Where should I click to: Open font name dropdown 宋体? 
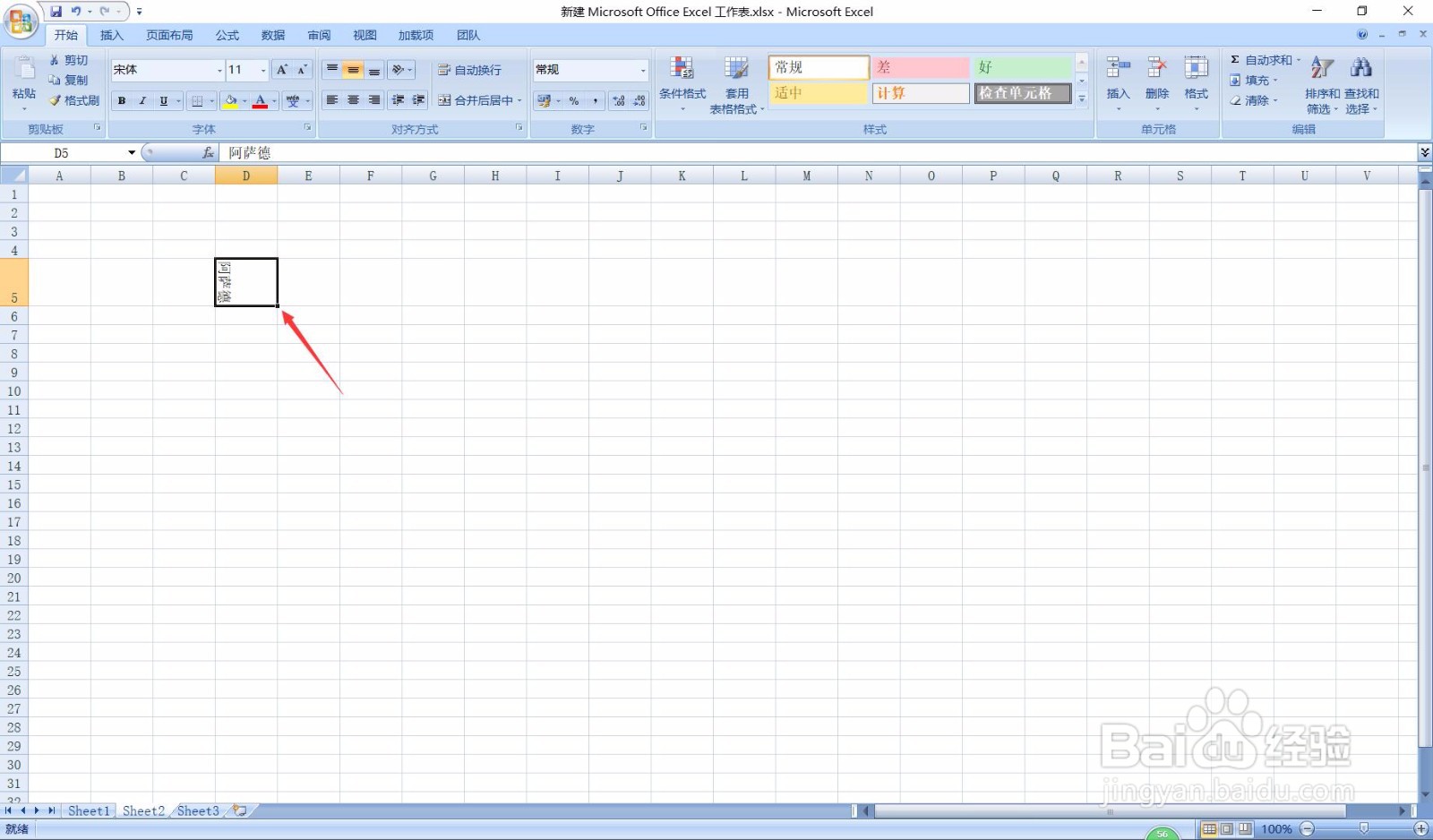219,70
